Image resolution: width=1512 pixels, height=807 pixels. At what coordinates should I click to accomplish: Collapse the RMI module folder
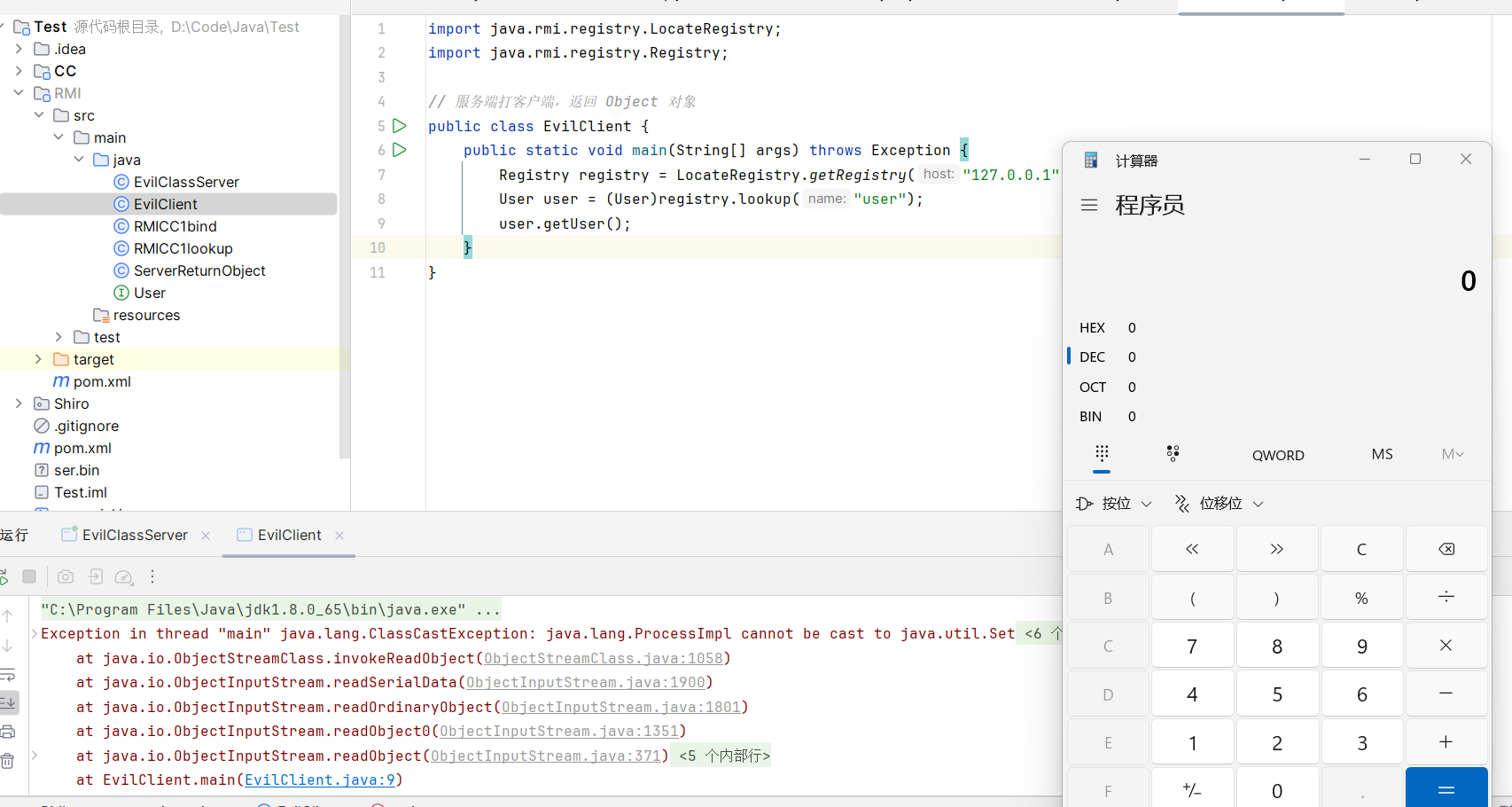tap(19, 93)
